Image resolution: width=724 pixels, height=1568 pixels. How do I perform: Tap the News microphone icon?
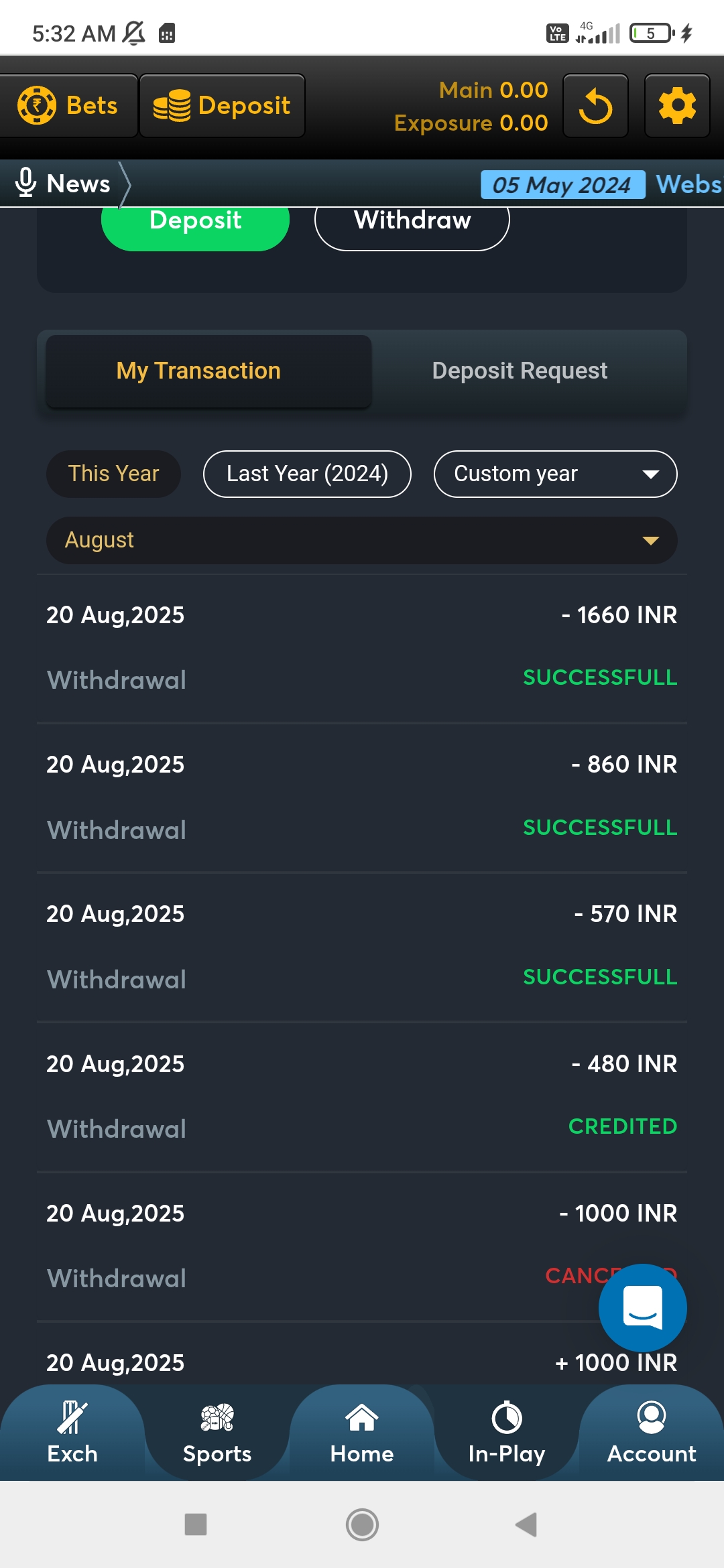pos(25,182)
